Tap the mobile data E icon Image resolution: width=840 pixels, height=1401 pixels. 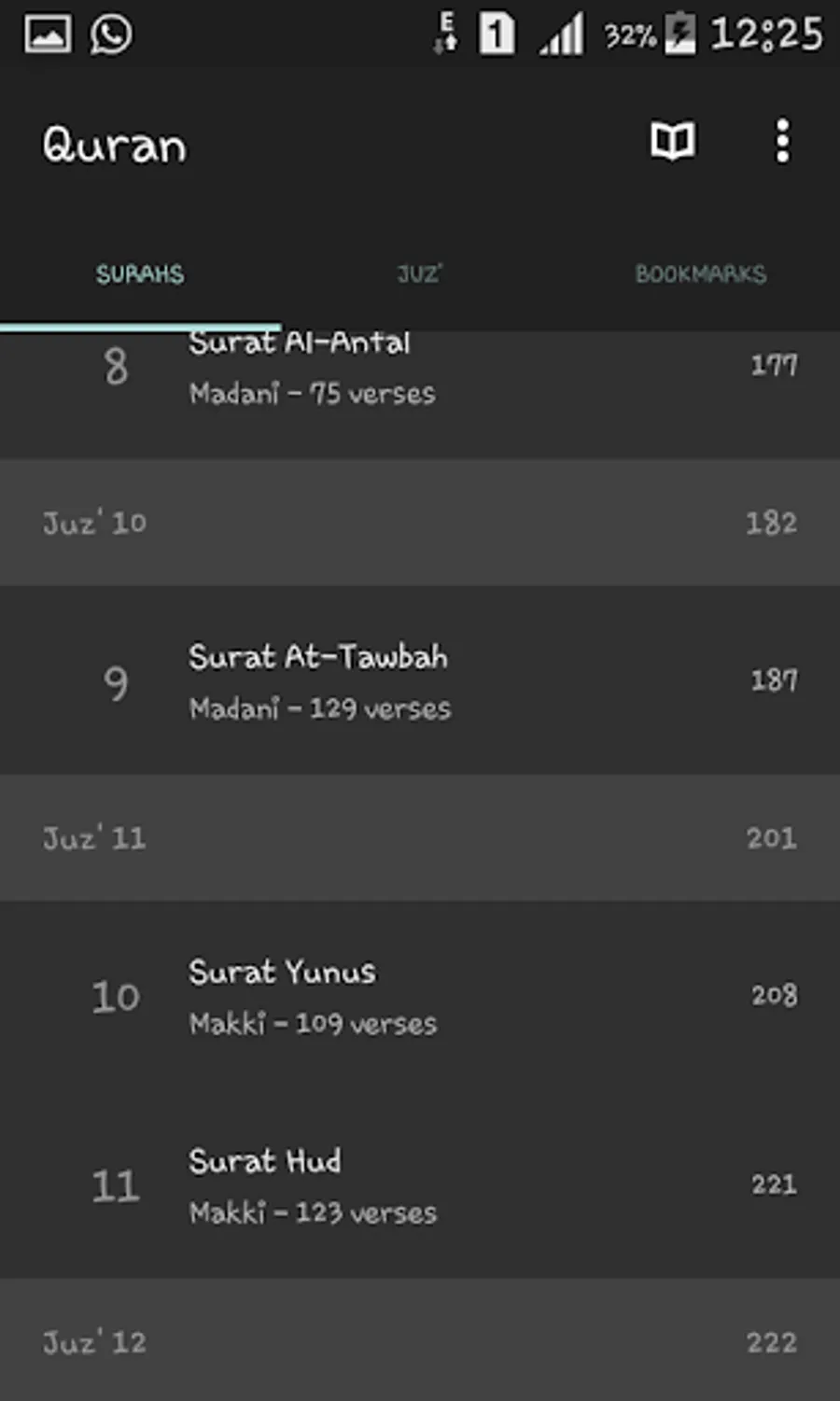(x=446, y=35)
